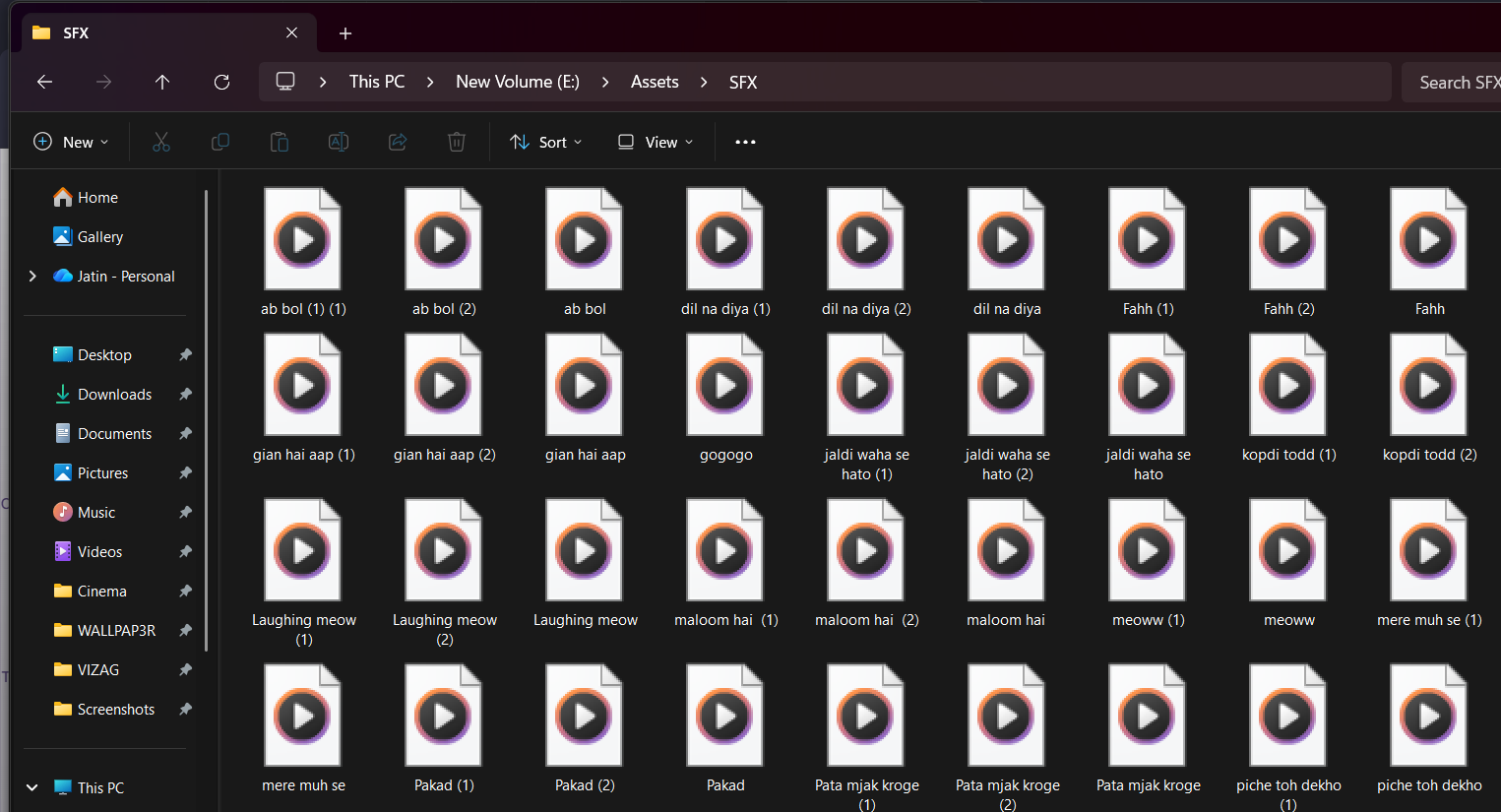This screenshot has height=812, width=1501.
Task: Click the Delete trash icon
Action: [x=457, y=142]
